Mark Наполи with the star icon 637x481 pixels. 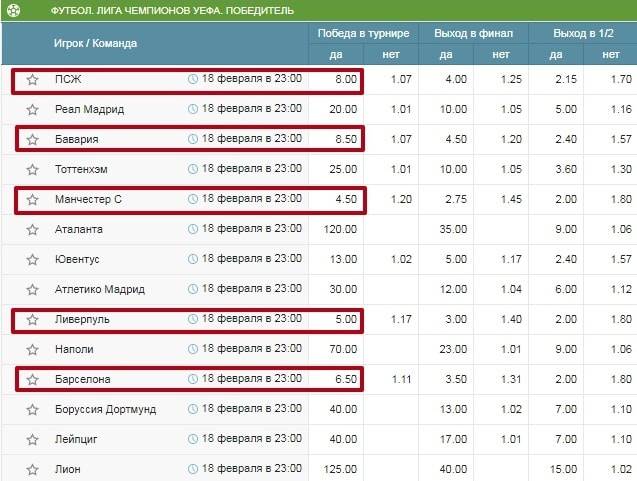tap(32, 349)
